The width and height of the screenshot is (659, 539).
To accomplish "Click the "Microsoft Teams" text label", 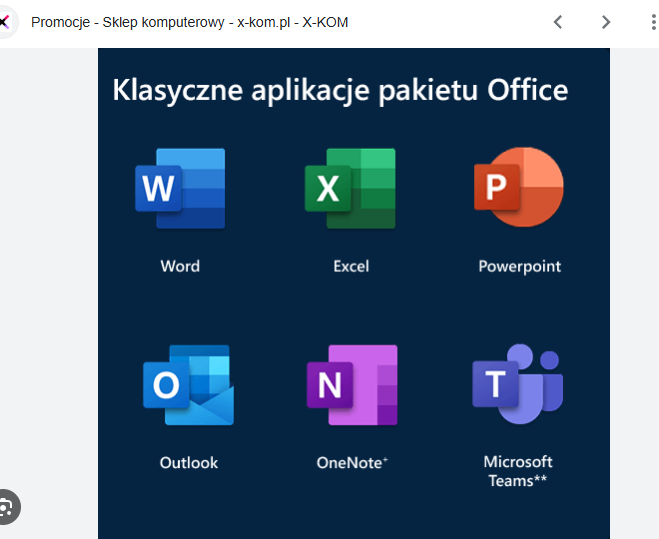I will pos(518,471).
